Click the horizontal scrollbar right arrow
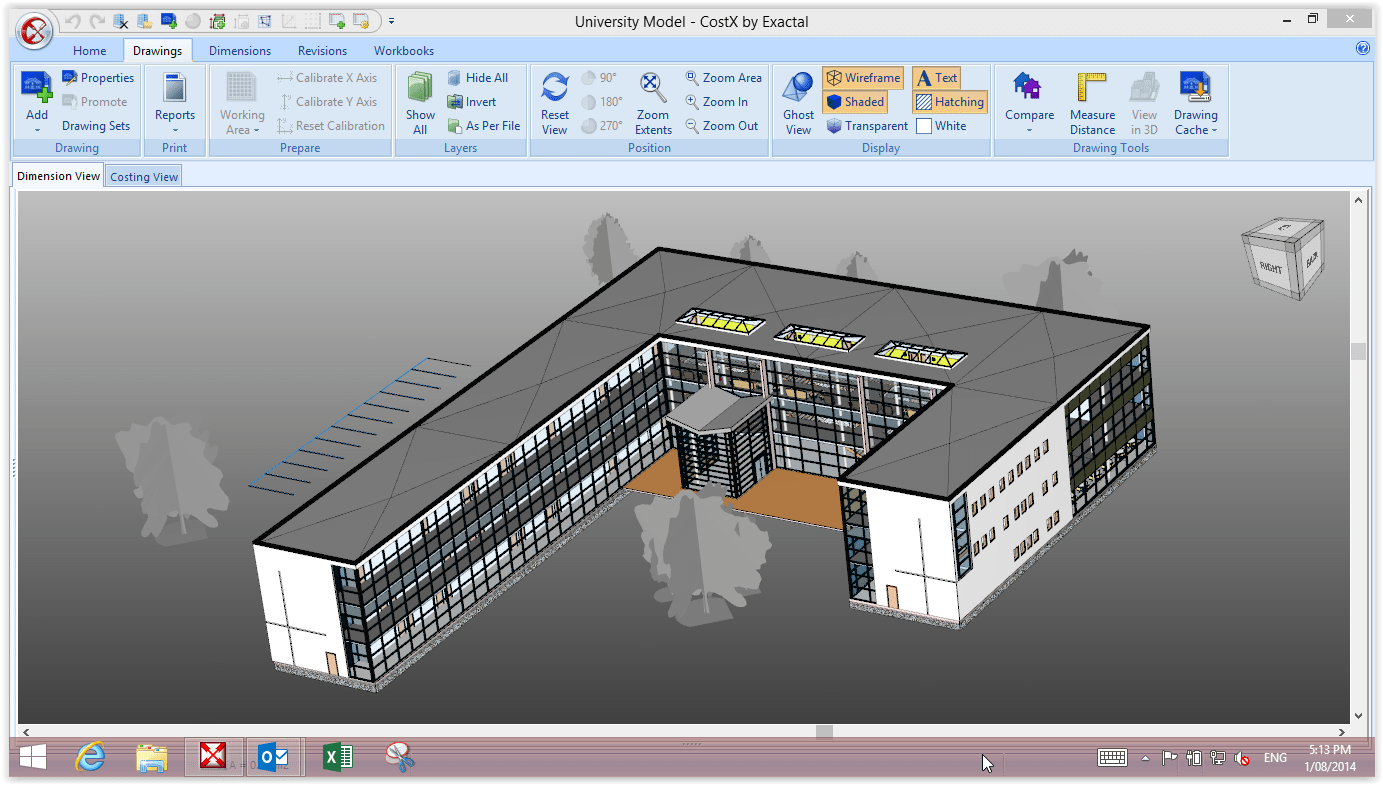 1343,731
